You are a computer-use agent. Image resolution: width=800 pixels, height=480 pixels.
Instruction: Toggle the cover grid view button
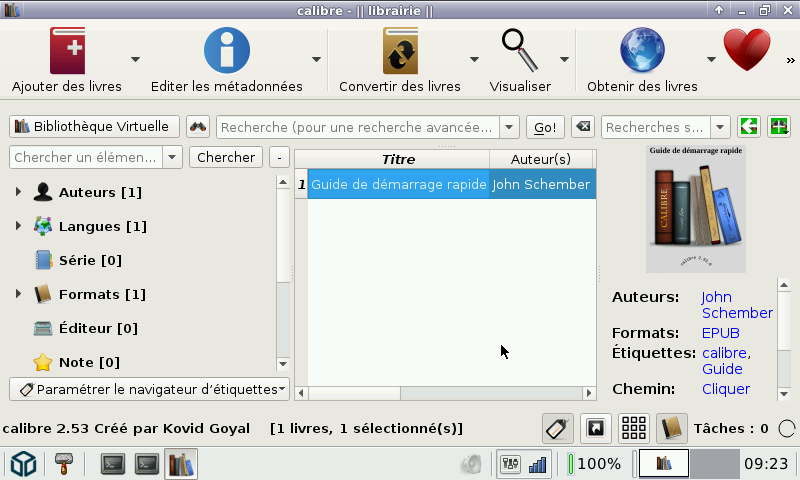coord(634,428)
